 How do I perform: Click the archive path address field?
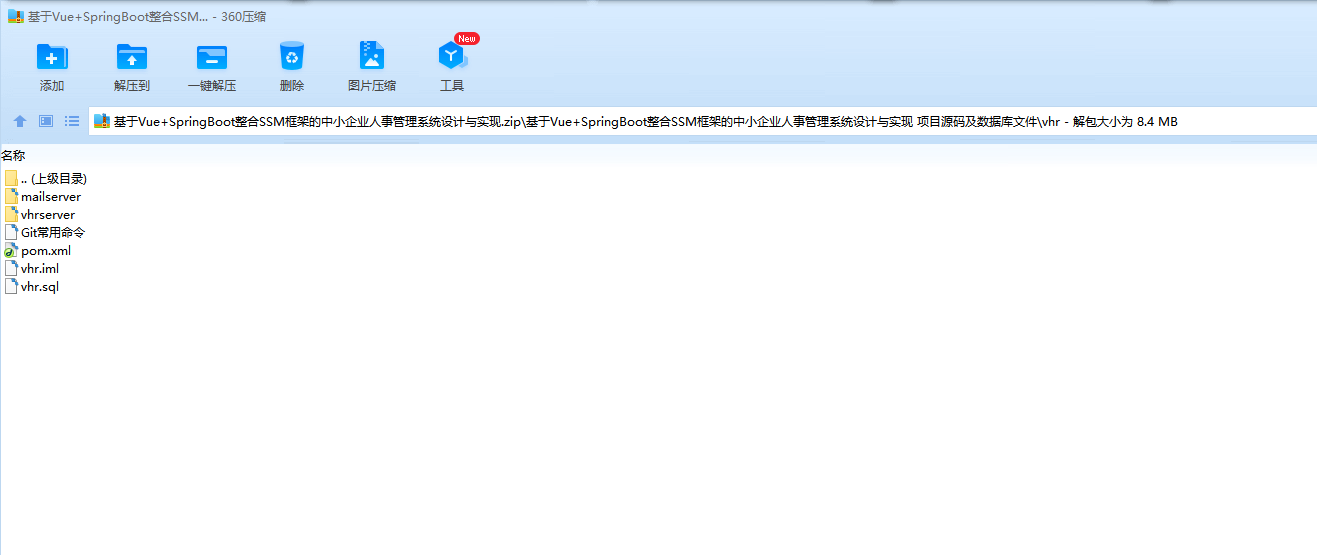(703, 121)
